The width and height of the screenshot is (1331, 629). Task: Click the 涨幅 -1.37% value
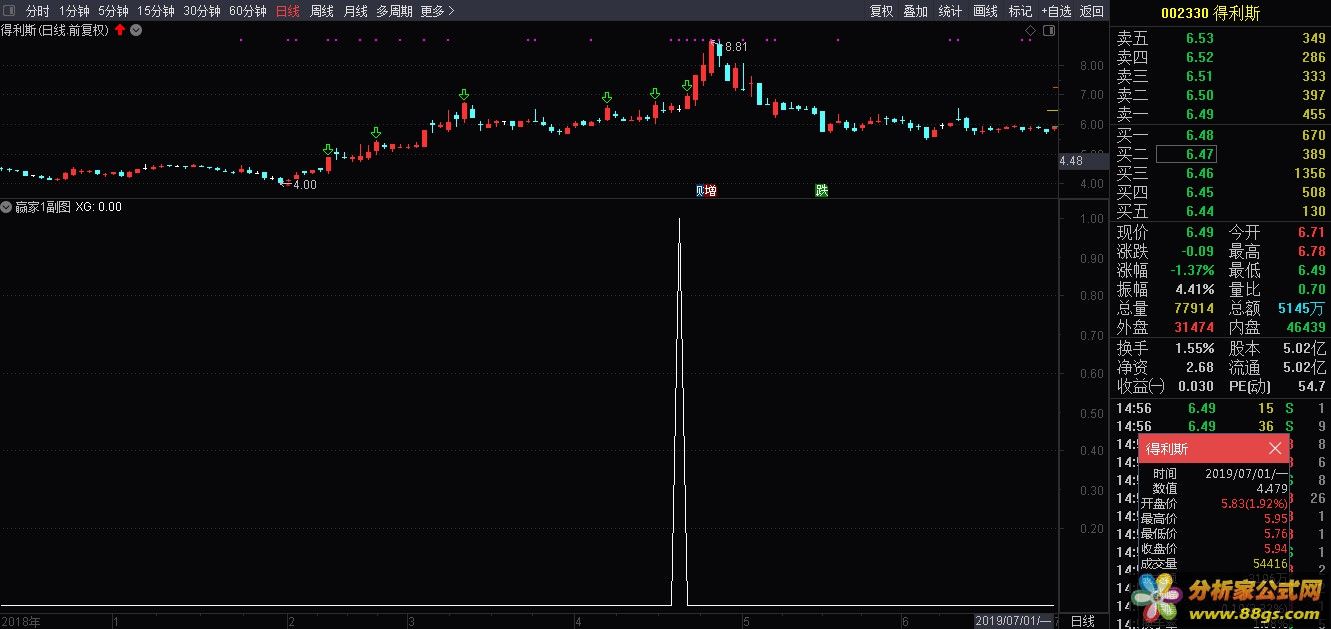coord(1193,270)
